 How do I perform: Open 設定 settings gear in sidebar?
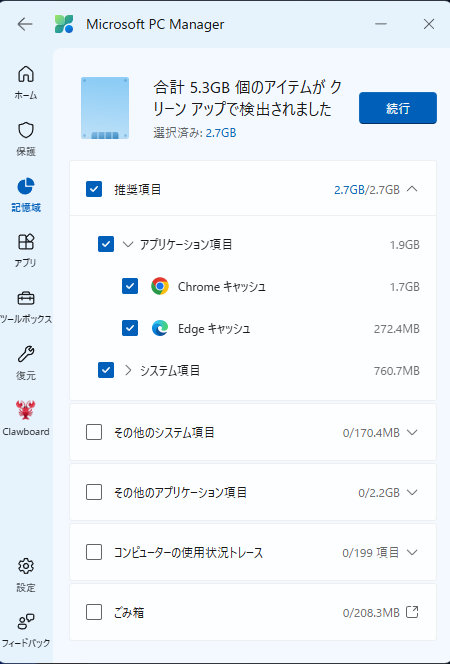coord(26,575)
